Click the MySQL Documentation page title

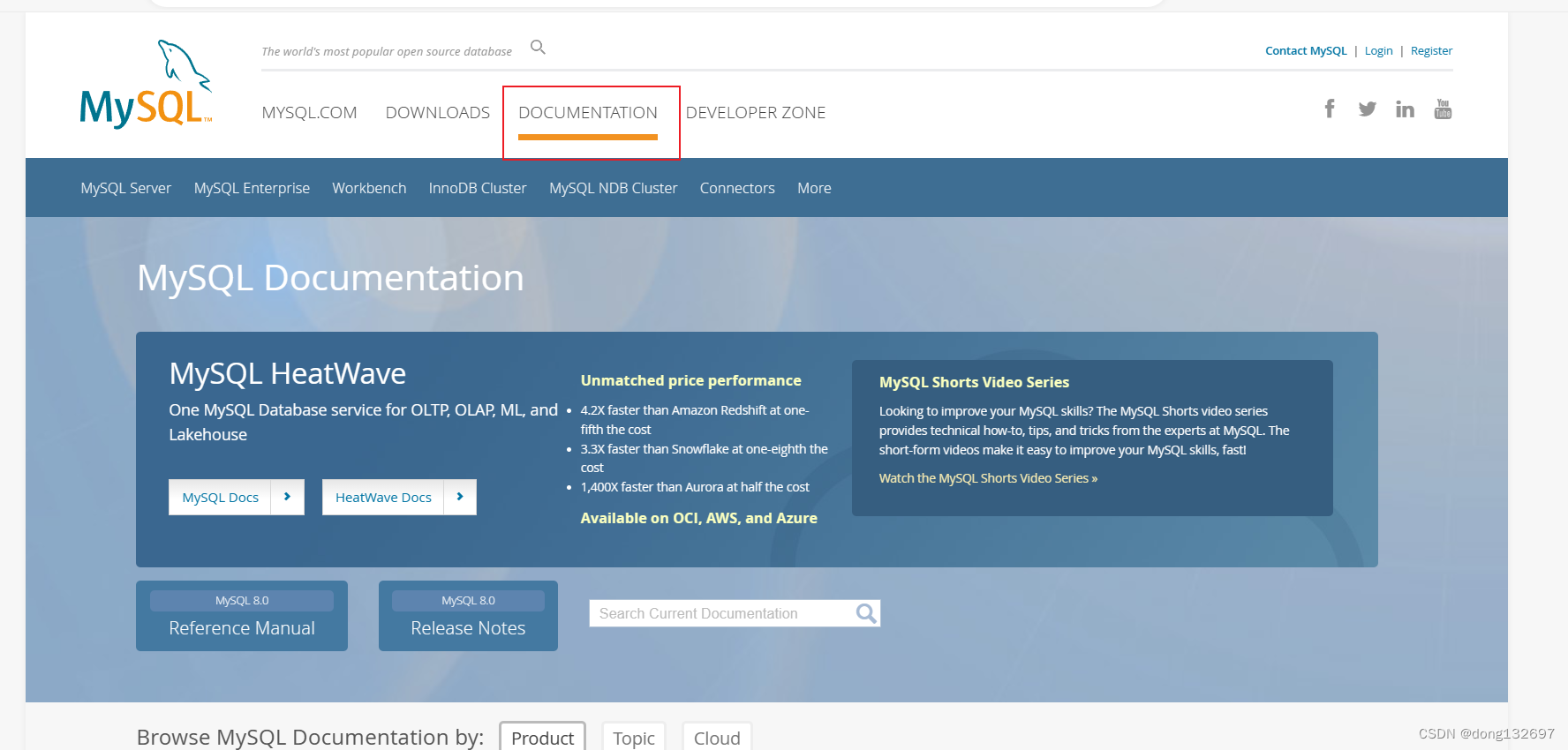coord(330,278)
